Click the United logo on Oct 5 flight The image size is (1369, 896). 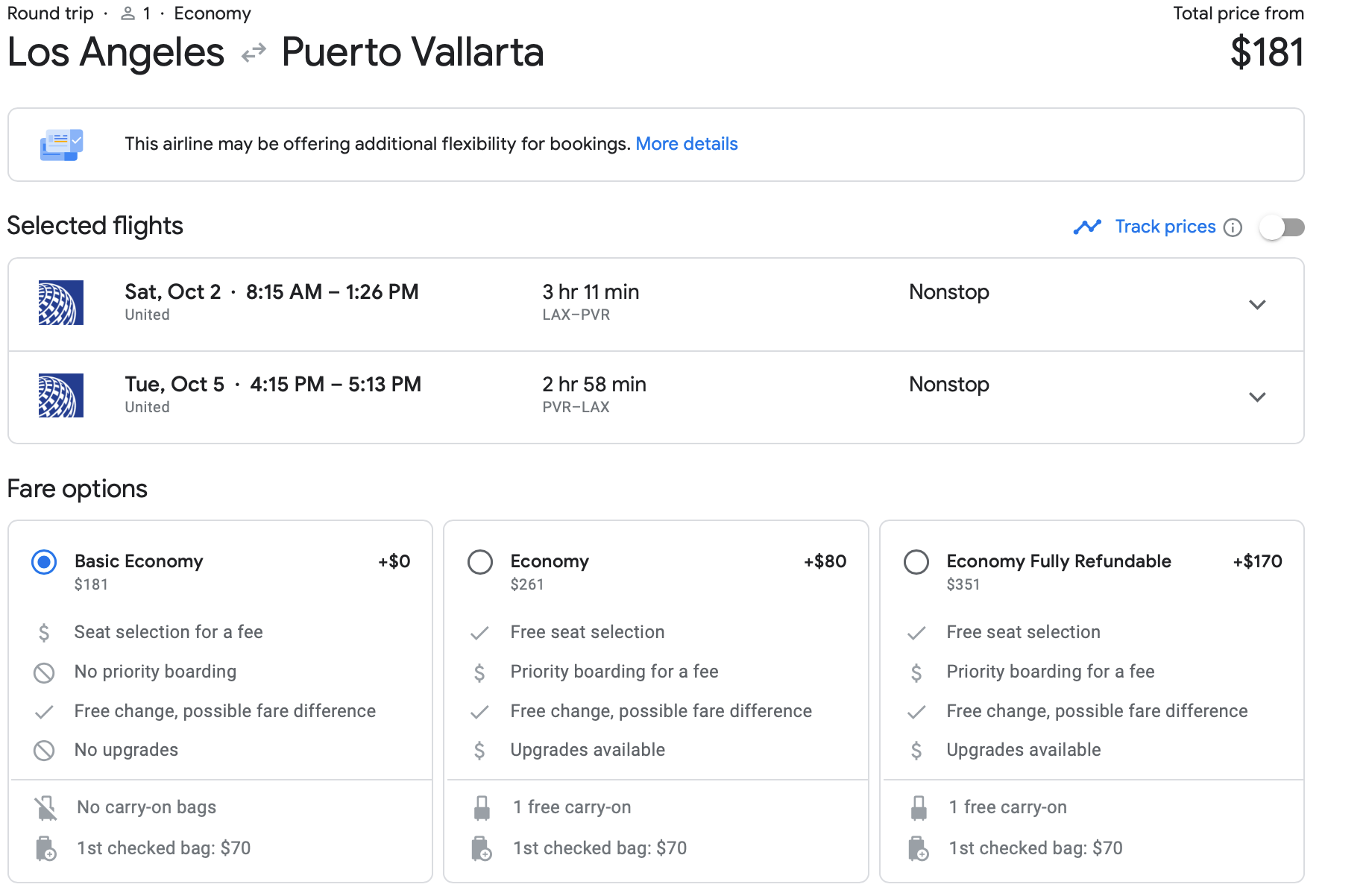[61, 395]
